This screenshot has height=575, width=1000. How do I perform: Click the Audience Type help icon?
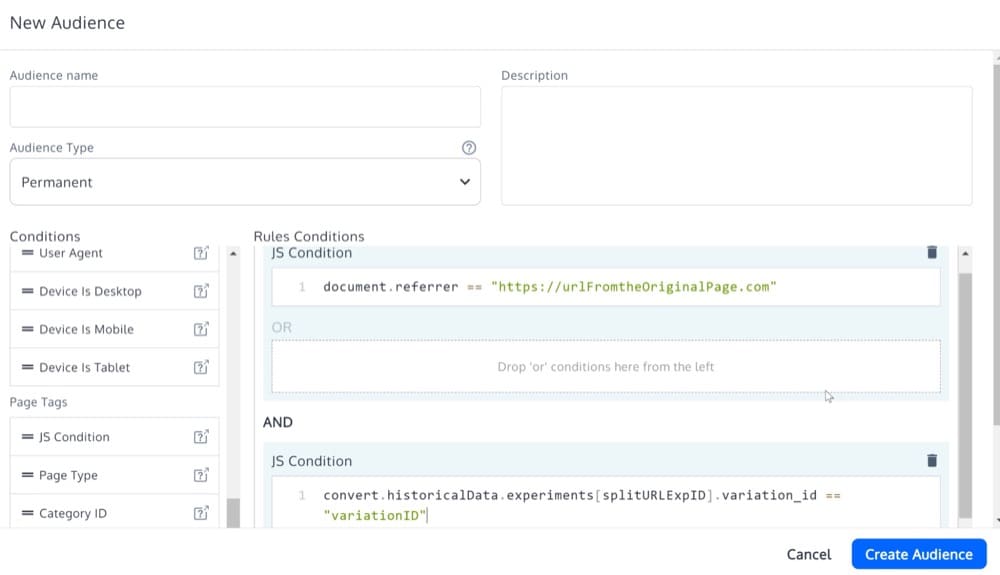(469, 148)
